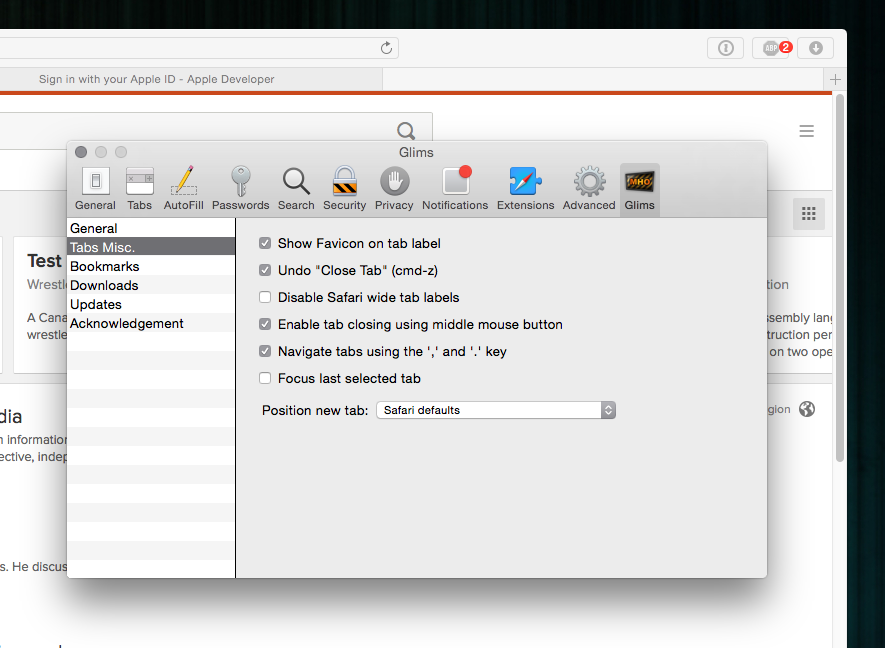Screen dimensions: 885x648
Task: Open the Search preferences pane
Action: 296,189
